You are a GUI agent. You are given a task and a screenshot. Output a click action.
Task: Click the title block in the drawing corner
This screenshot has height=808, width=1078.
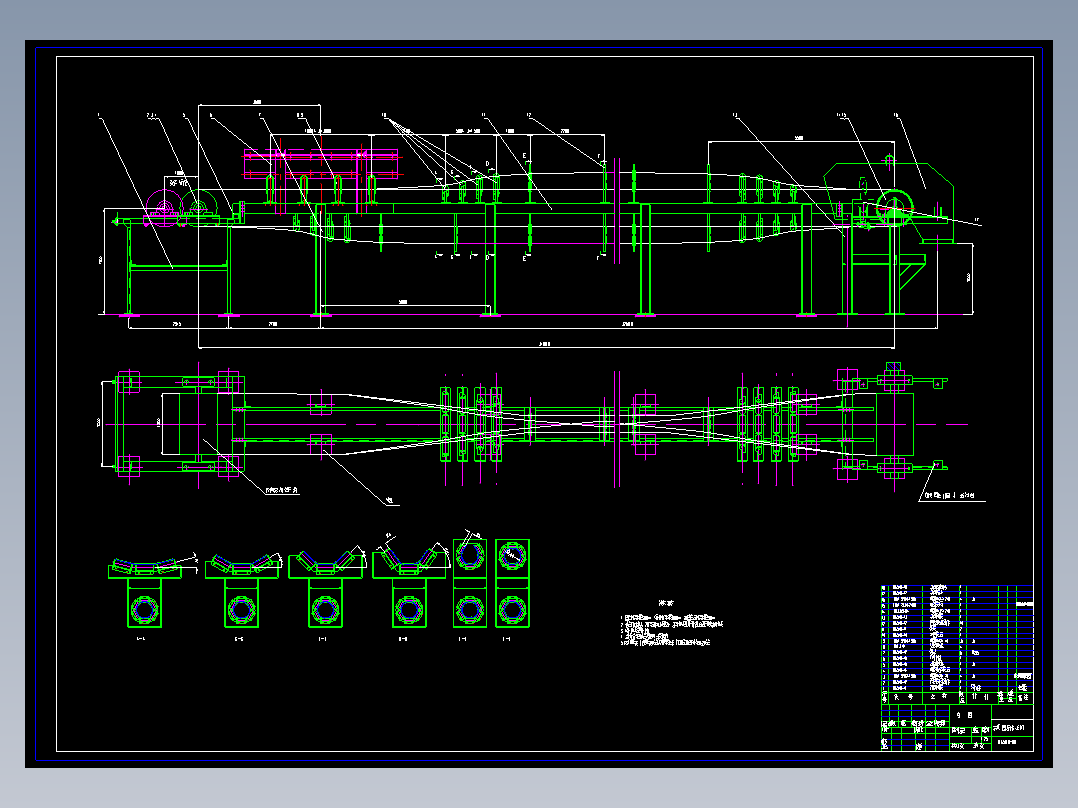click(x=957, y=728)
